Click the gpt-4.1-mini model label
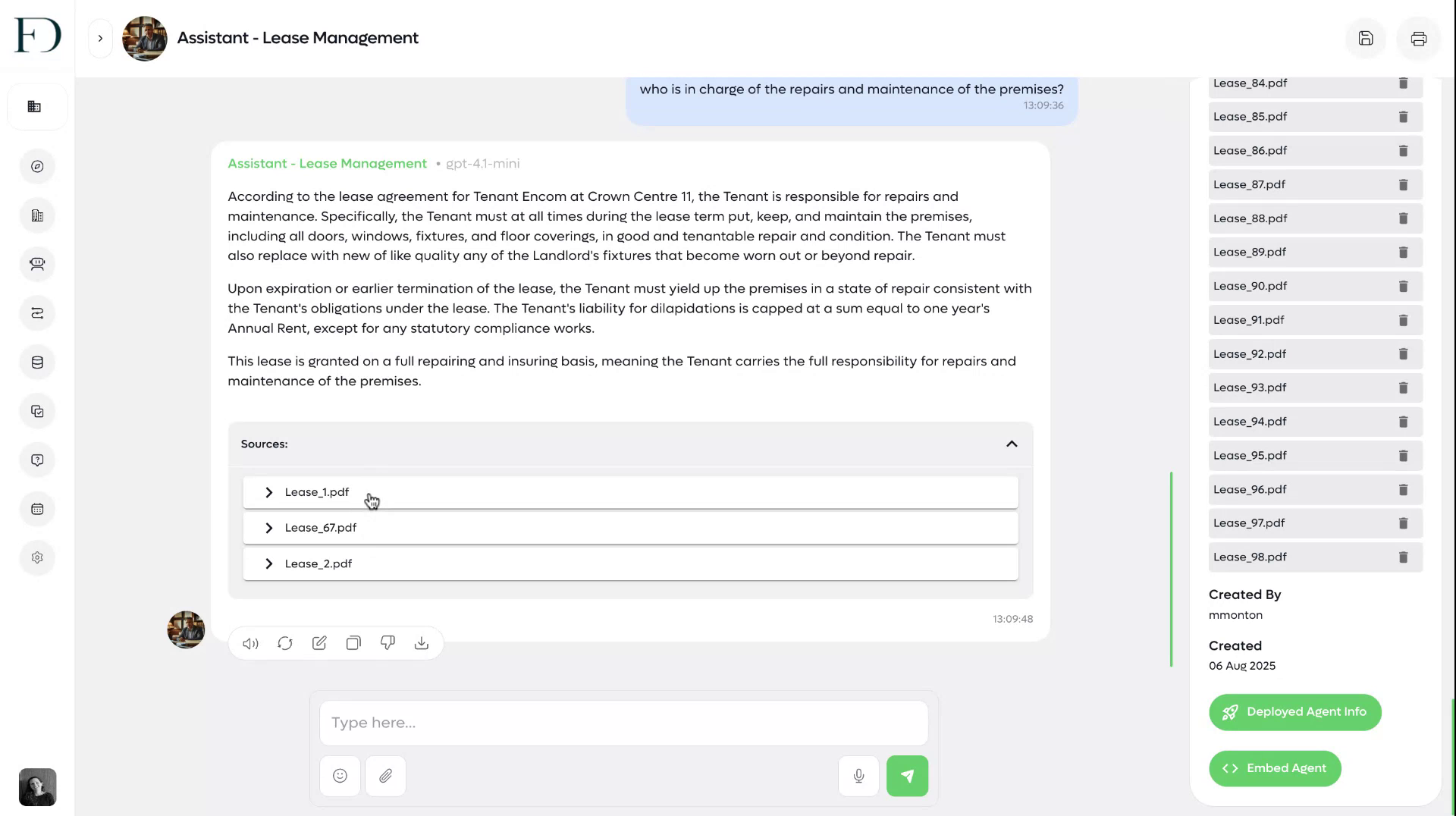Screen dimensions: 1456x816 (x=482, y=165)
